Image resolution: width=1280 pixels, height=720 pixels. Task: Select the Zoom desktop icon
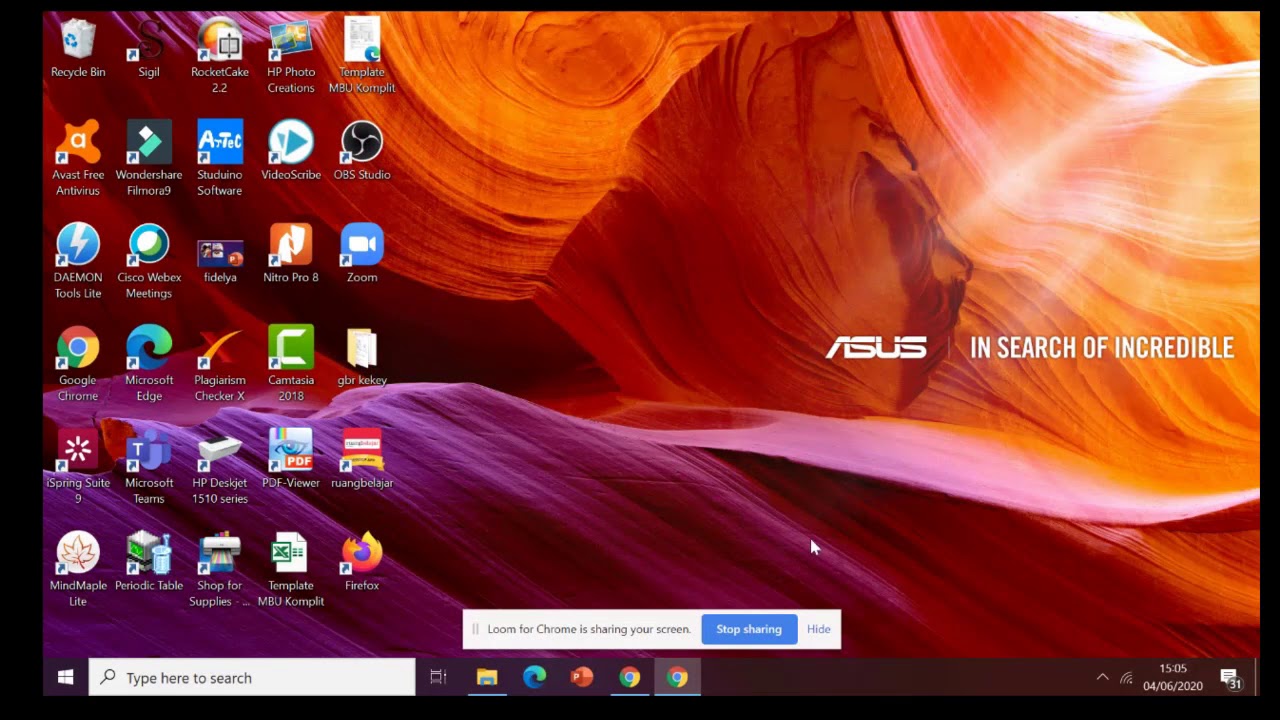(362, 254)
